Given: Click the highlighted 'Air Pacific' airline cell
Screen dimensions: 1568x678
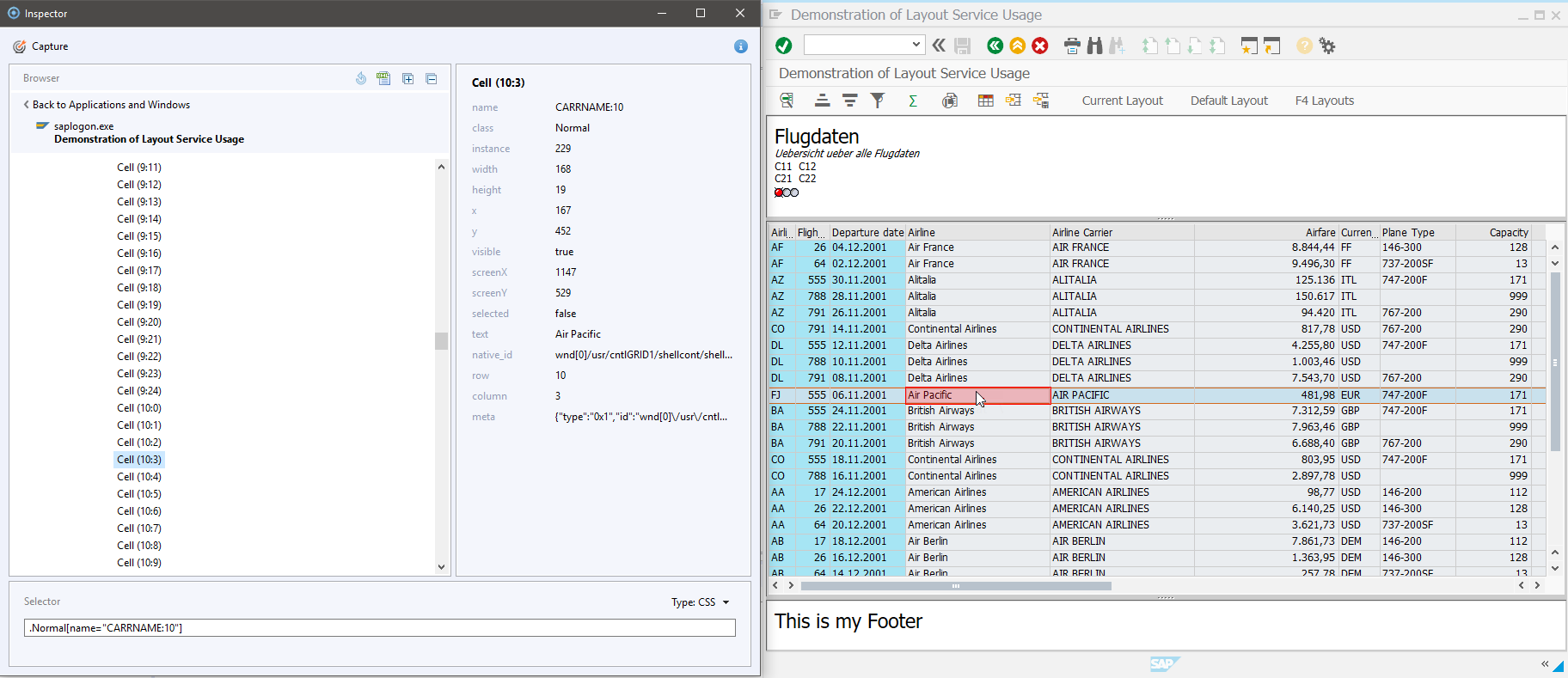Looking at the screenshot, I should coord(978,395).
